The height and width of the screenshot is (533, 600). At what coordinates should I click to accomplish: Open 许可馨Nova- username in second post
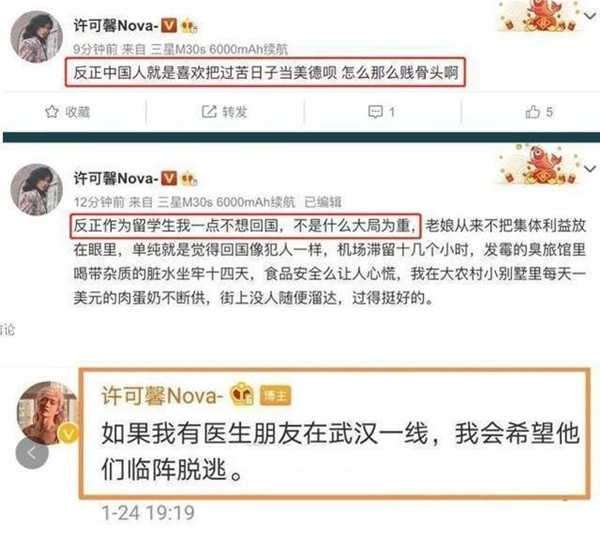point(116,179)
